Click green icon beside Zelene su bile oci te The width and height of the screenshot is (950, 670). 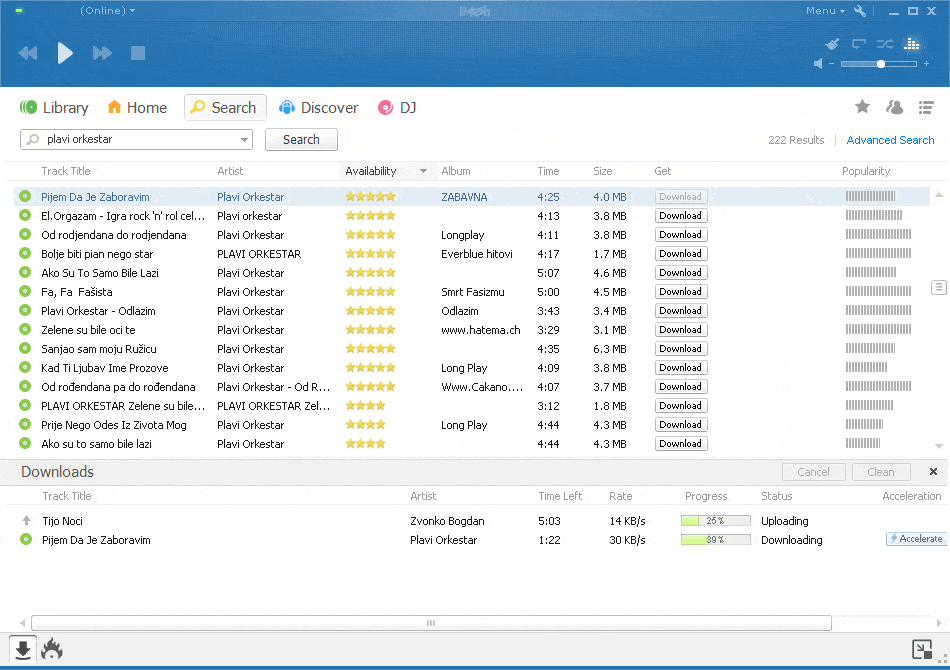[x=25, y=329]
